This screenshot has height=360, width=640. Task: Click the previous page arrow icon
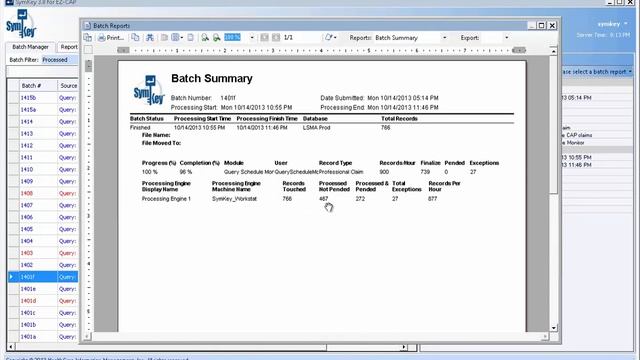click(x=264, y=38)
